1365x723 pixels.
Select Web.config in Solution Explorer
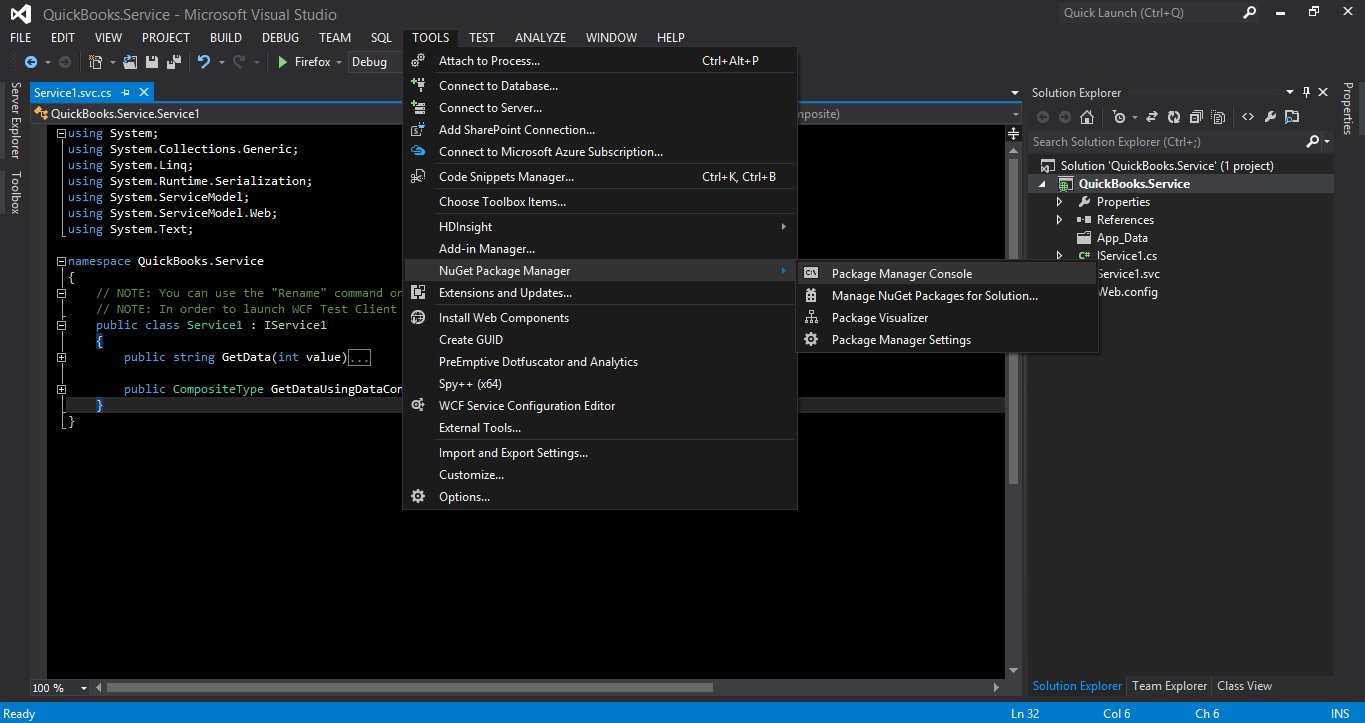(1127, 292)
